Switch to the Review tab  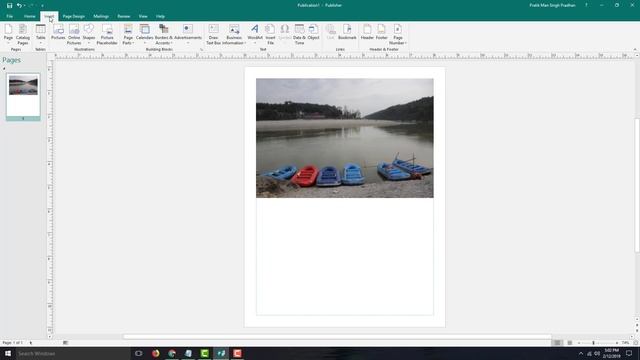click(124, 16)
